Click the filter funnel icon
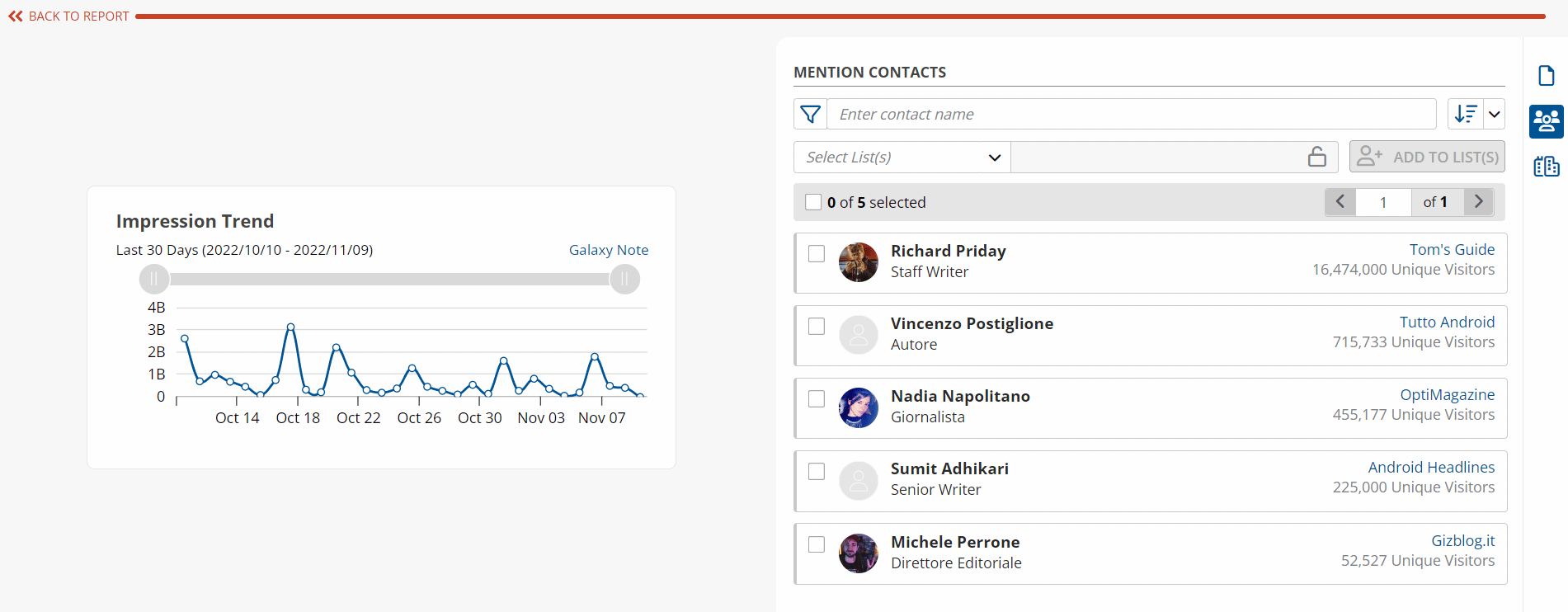Viewport: 1568px width, 612px height. pos(811,114)
